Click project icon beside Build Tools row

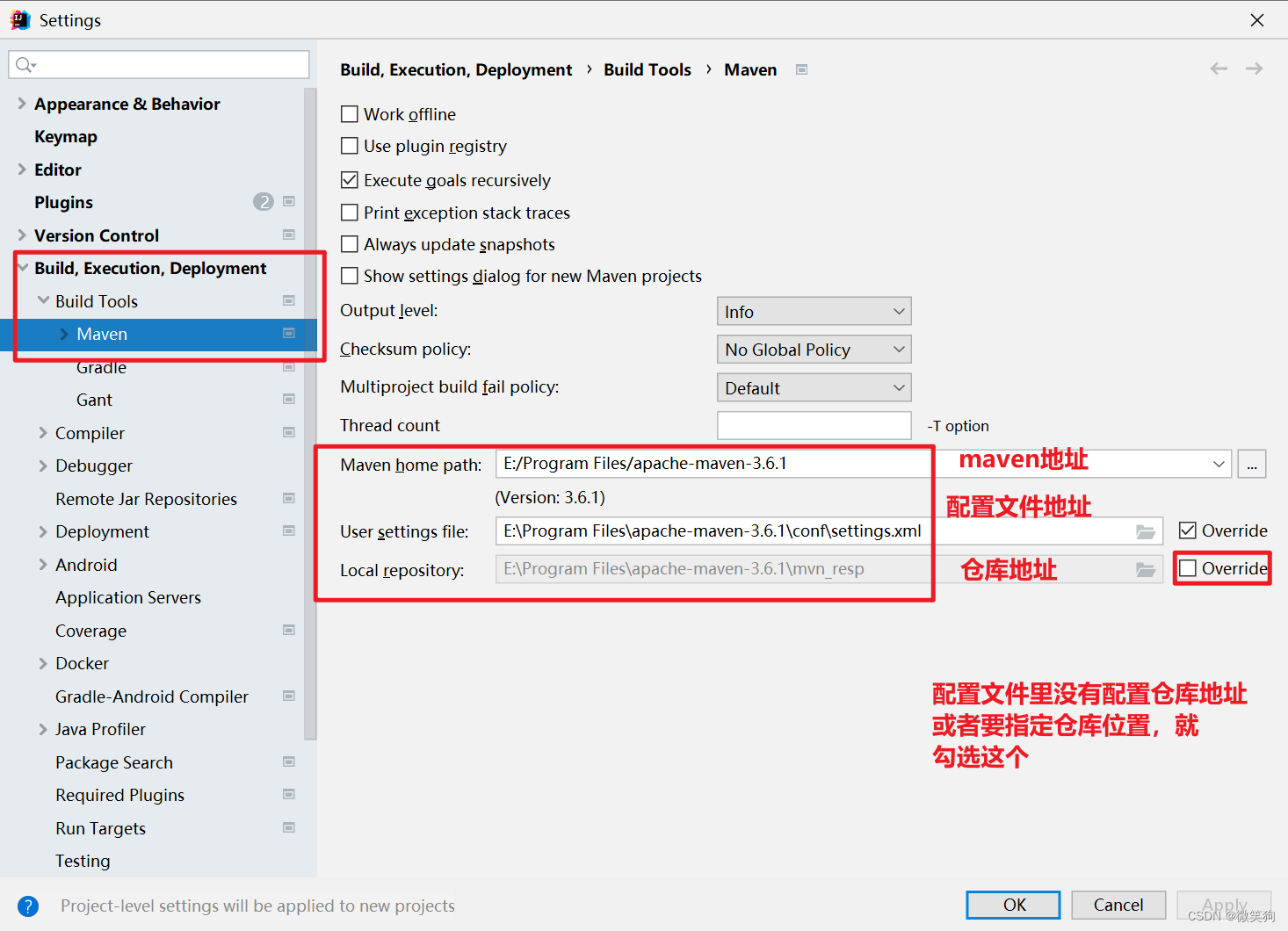pyautogui.click(x=288, y=300)
